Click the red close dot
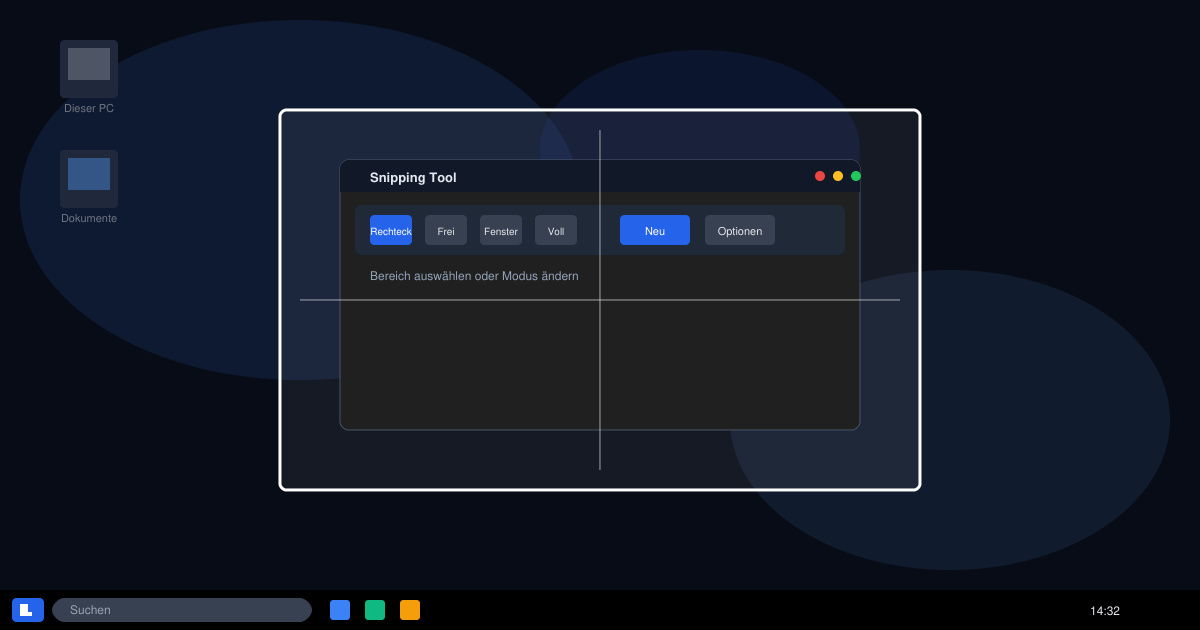The height and width of the screenshot is (630, 1200). [x=820, y=176]
